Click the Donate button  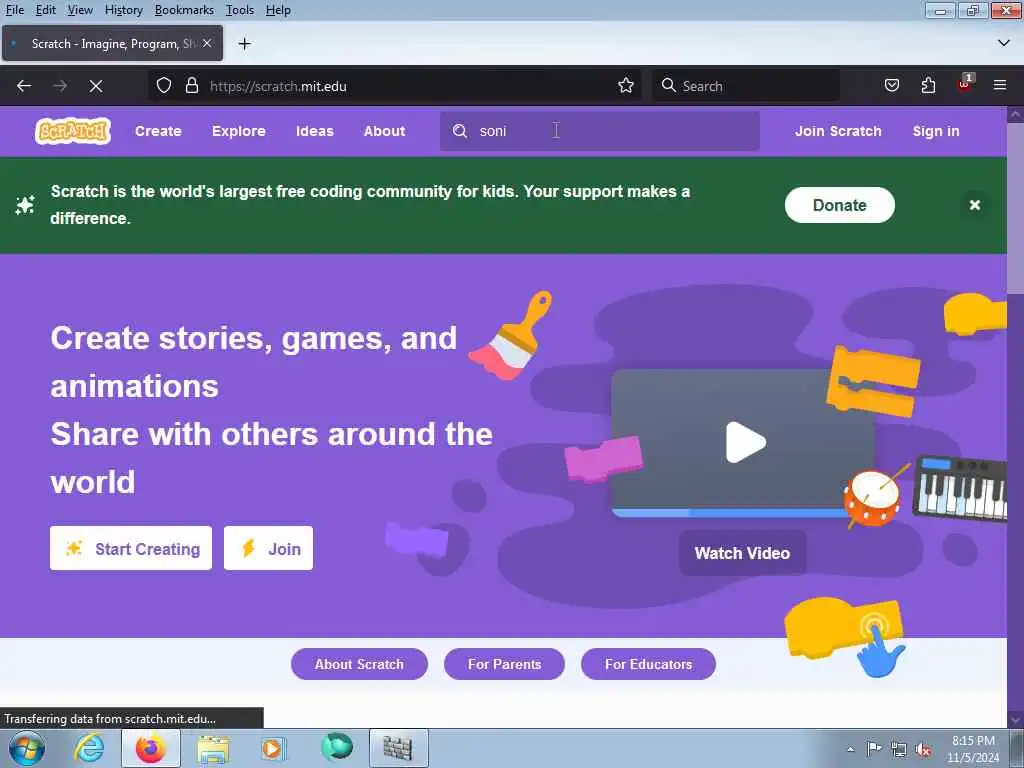[839, 205]
